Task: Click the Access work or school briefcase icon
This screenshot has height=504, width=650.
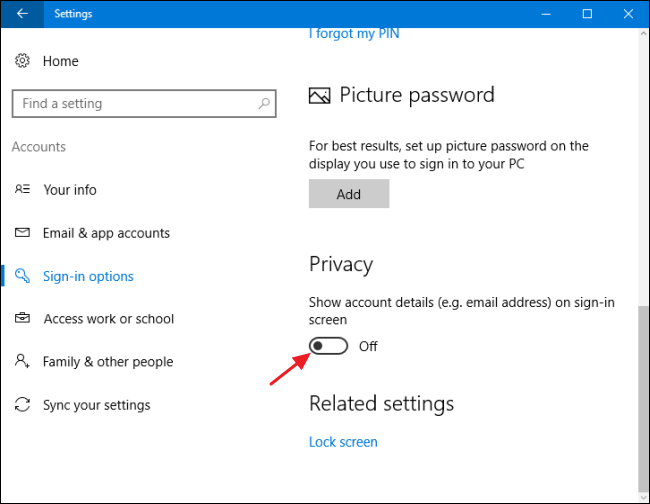Action: coord(22,319)
